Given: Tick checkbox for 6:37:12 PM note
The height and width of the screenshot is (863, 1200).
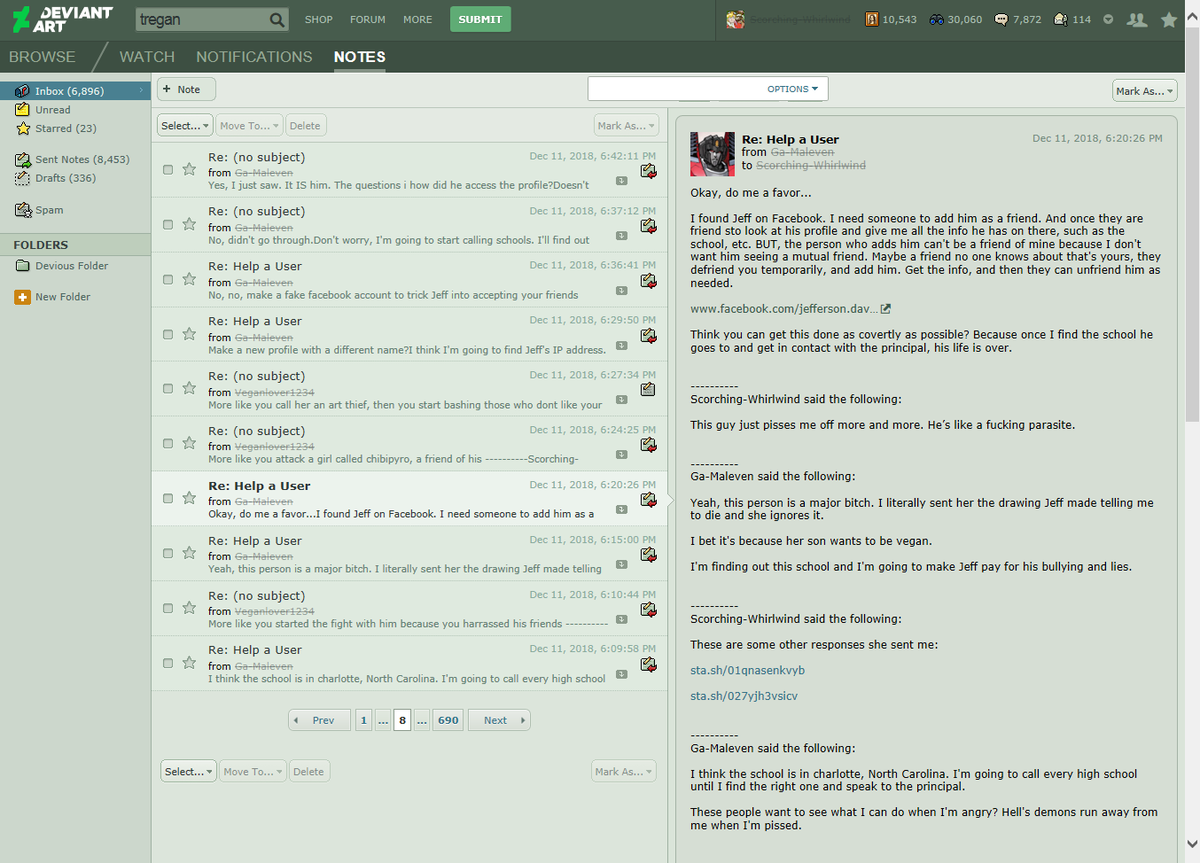Looking at the screenshot, I should pos(168,225).
